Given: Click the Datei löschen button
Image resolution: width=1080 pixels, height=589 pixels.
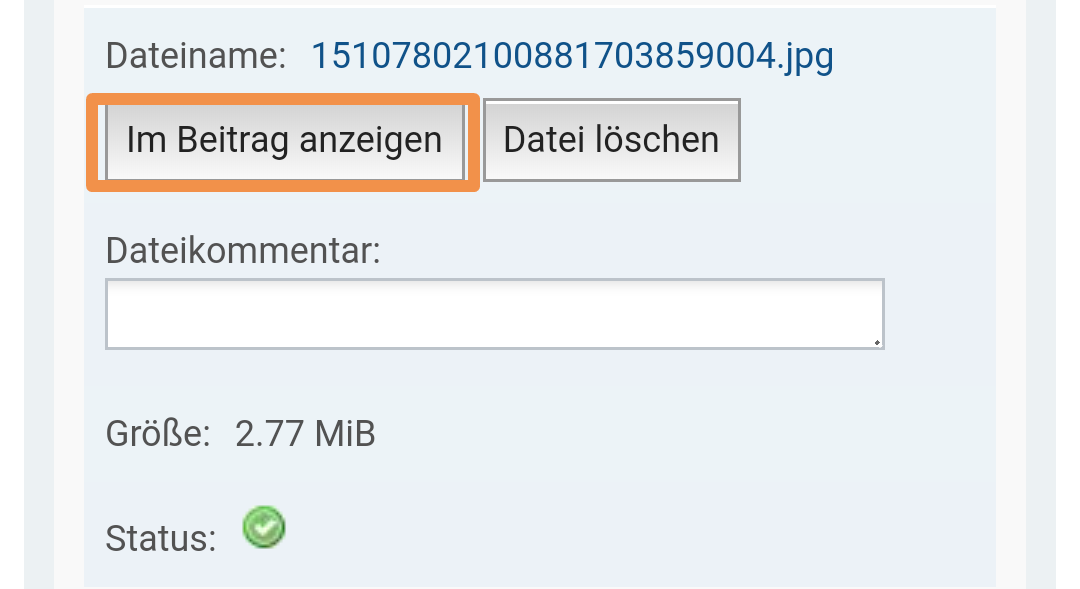Looking at the screenshot, I should click(611, 140).
